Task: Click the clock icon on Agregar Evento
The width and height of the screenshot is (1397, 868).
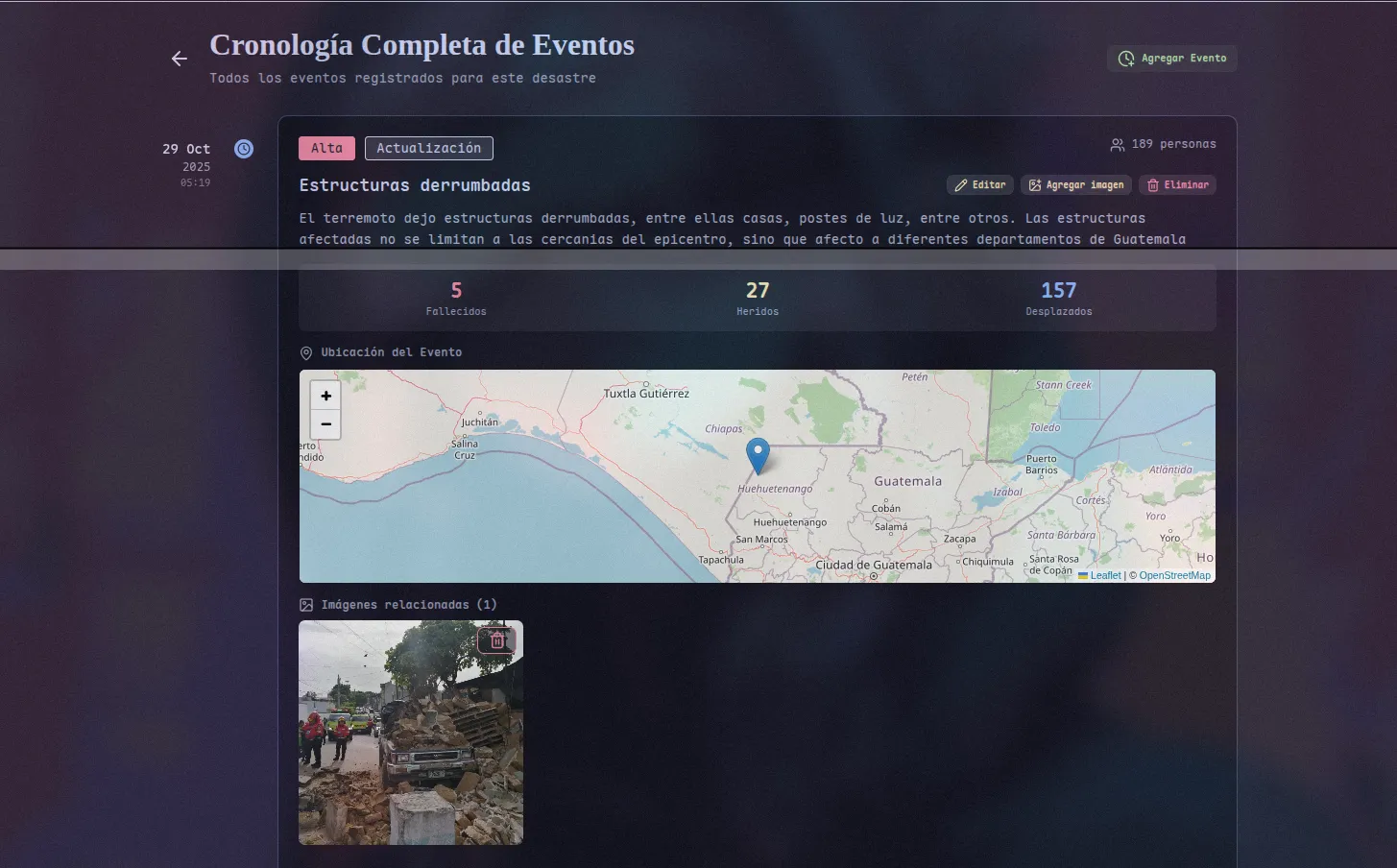Action: pos(1124,58)
